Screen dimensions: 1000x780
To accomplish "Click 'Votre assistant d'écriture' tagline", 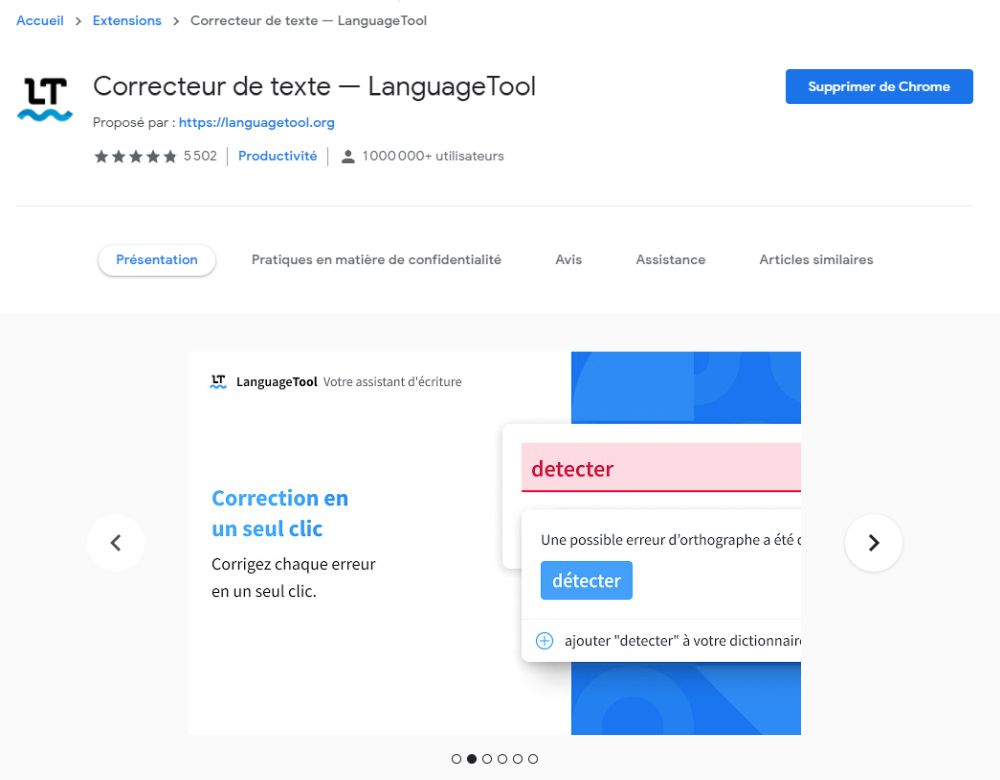I will pyautogui.click(x=392, y=382).
